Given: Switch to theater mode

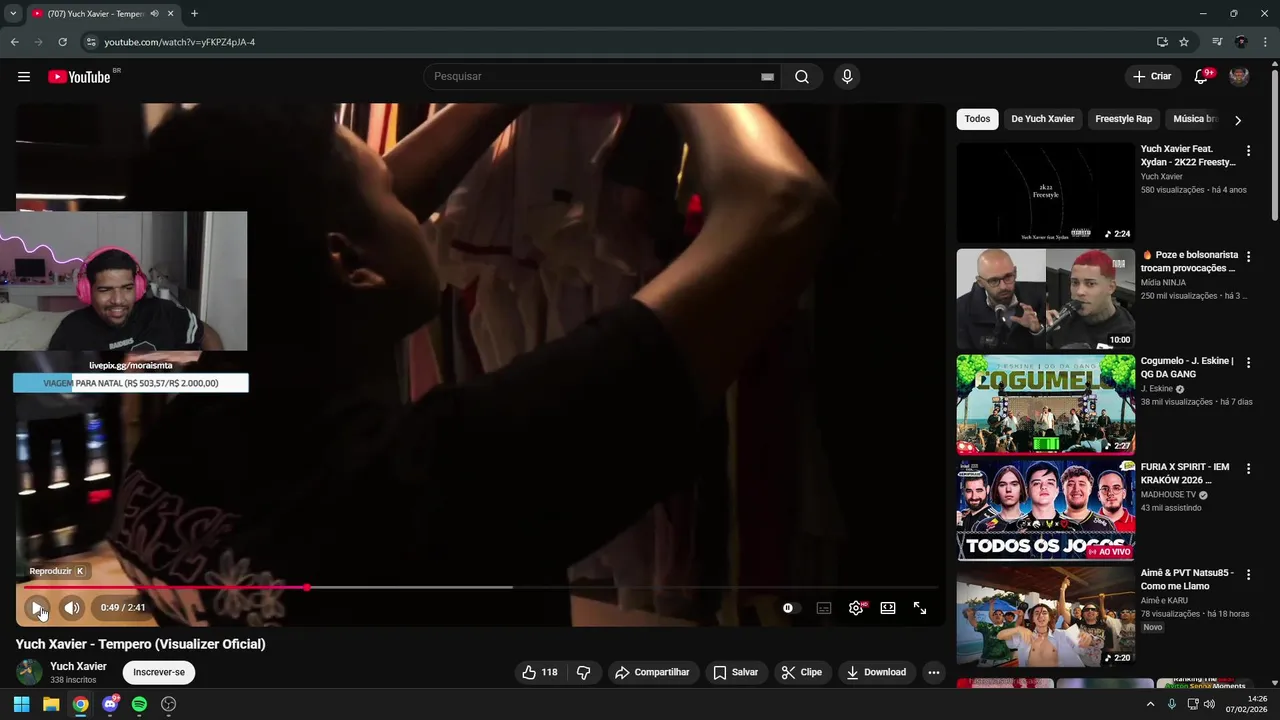Looking at the screenshot, I should 888,608.
